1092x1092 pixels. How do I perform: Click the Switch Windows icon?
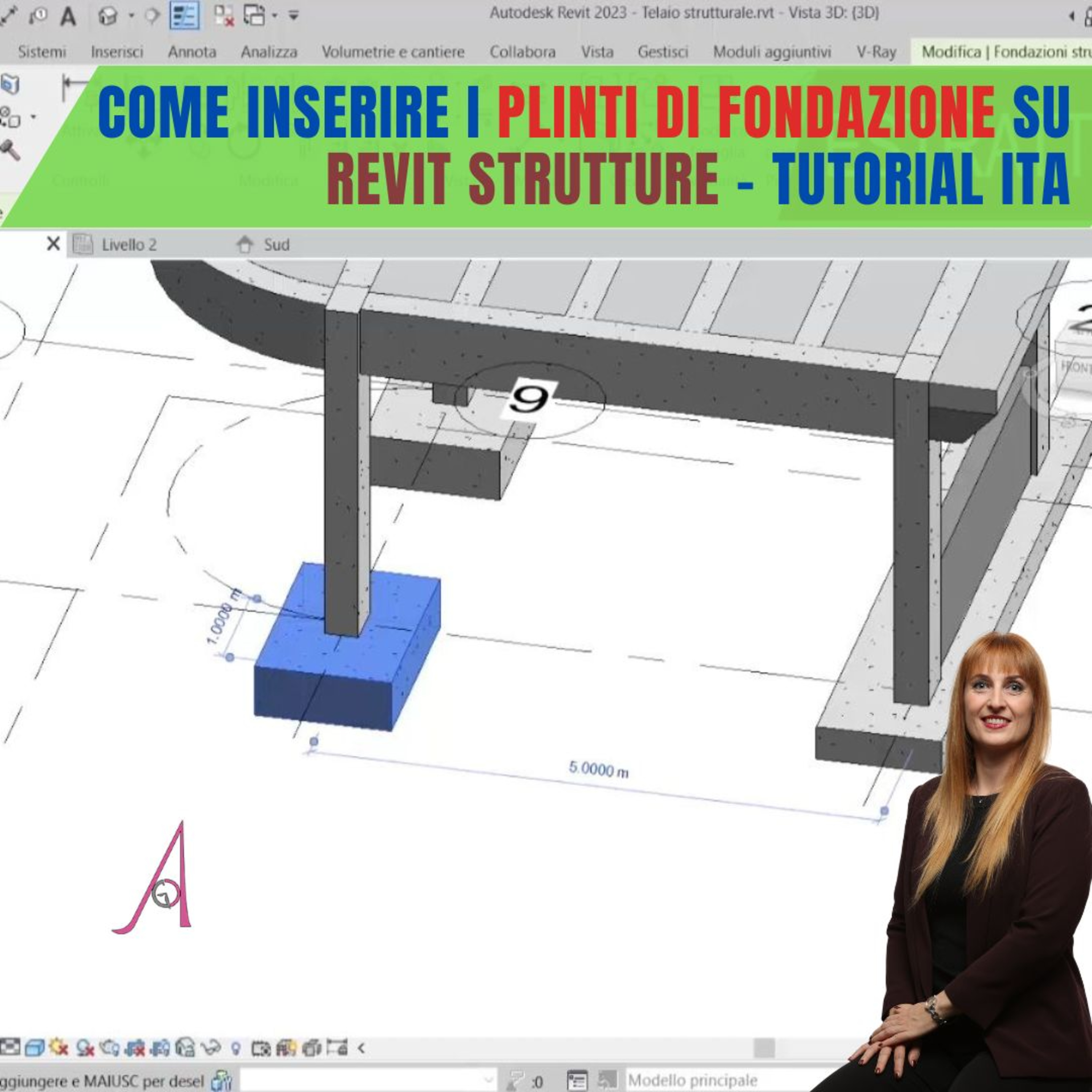tap(254, 16)
